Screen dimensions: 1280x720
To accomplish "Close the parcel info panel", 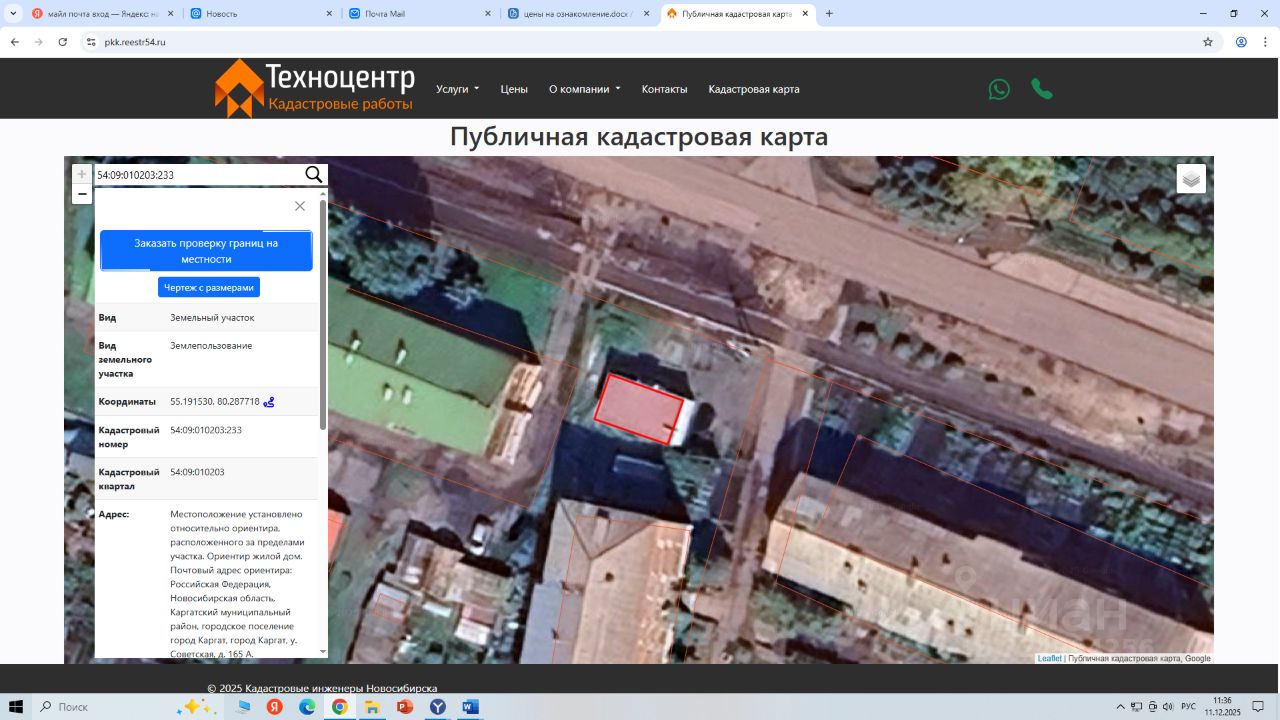I will tap(300, 206).
